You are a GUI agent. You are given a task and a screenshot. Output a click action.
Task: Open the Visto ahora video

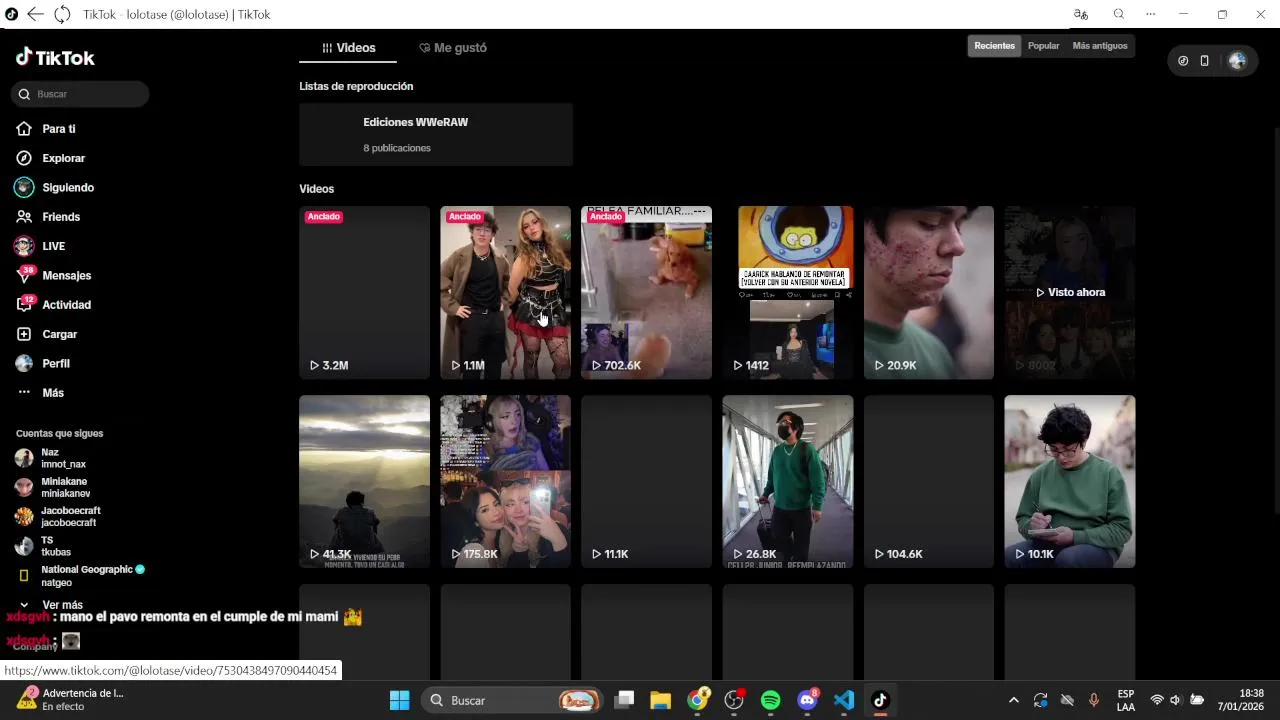coord(1069,292)
